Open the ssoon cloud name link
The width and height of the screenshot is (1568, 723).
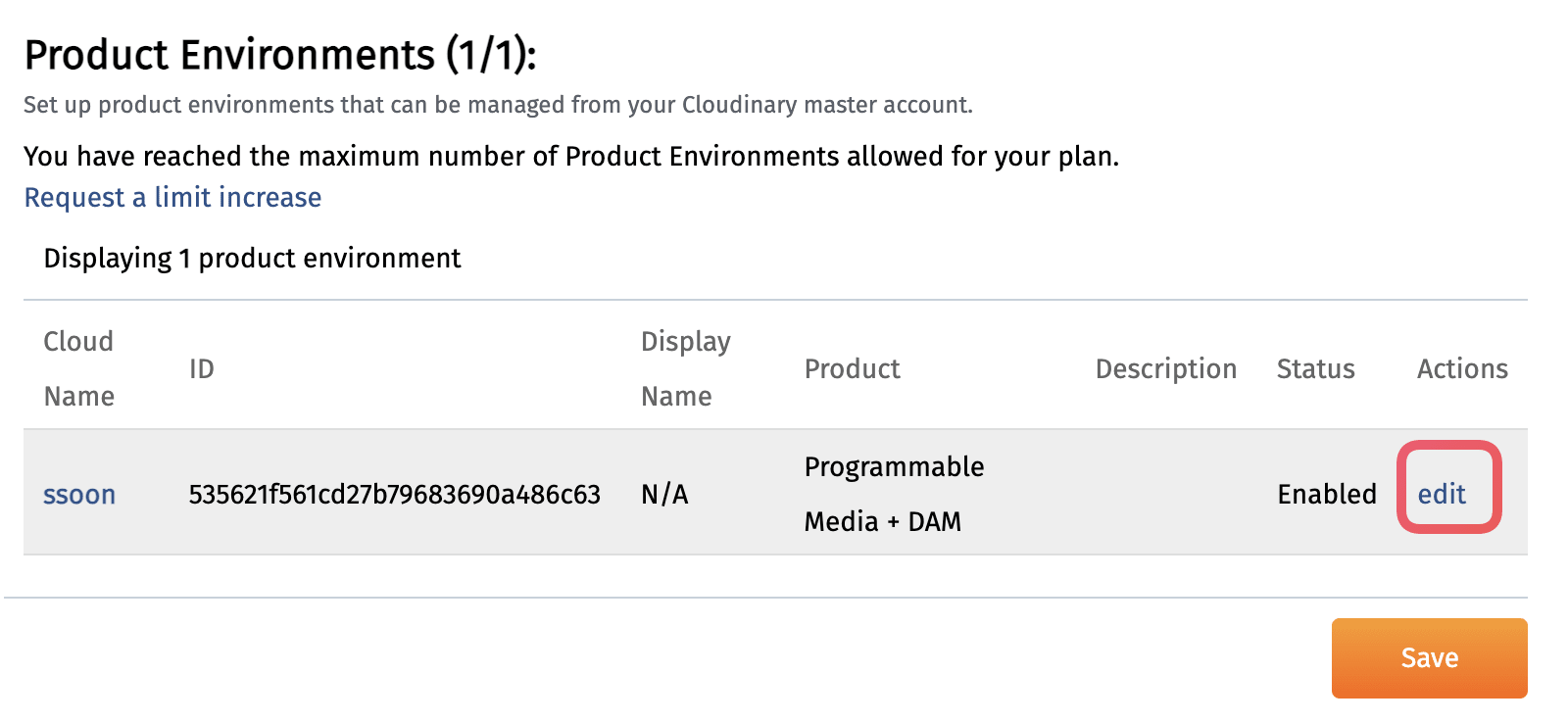79,495
